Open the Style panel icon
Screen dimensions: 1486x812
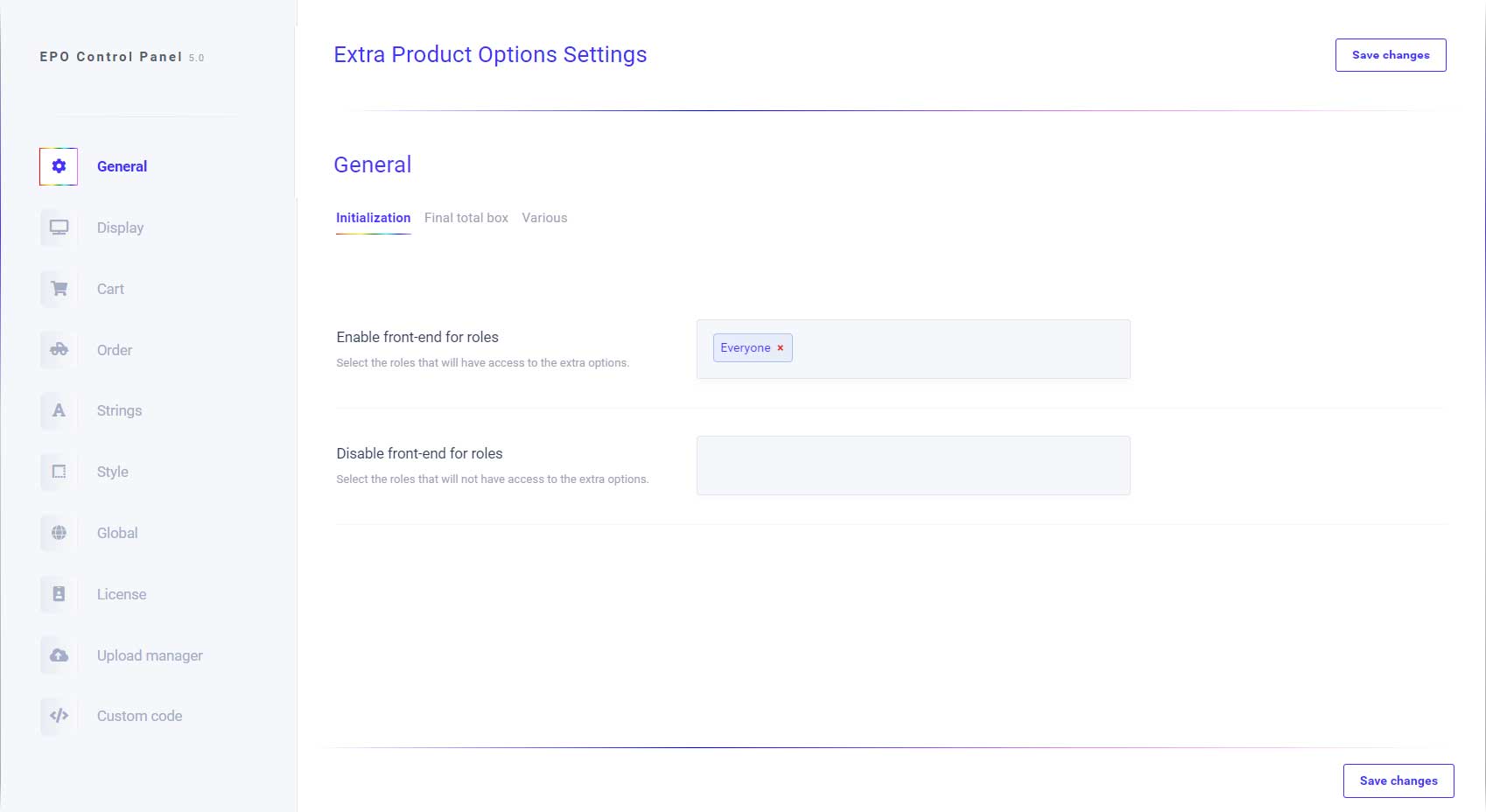(x=58, y=472)
